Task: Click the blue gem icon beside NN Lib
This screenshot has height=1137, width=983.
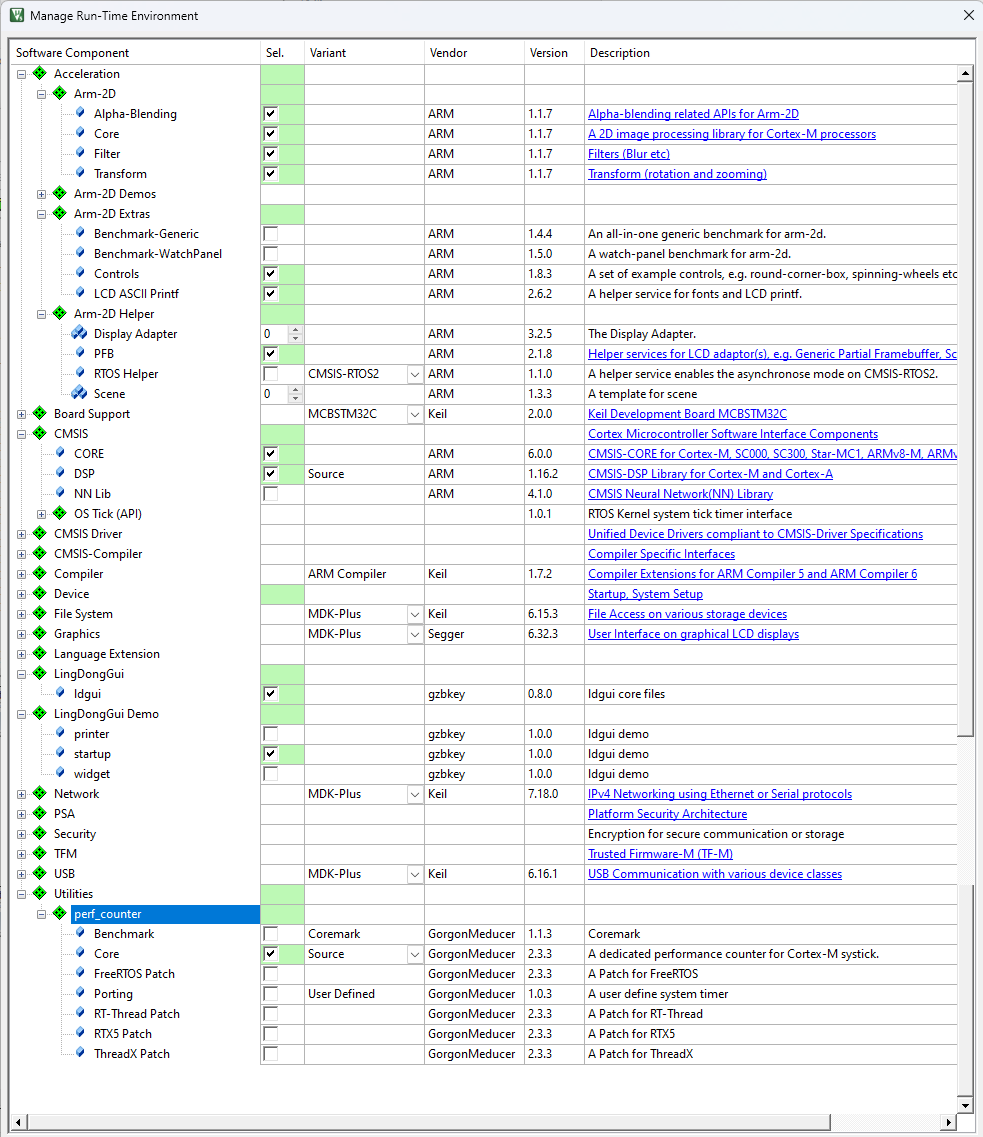Action: tap(60, 493)
